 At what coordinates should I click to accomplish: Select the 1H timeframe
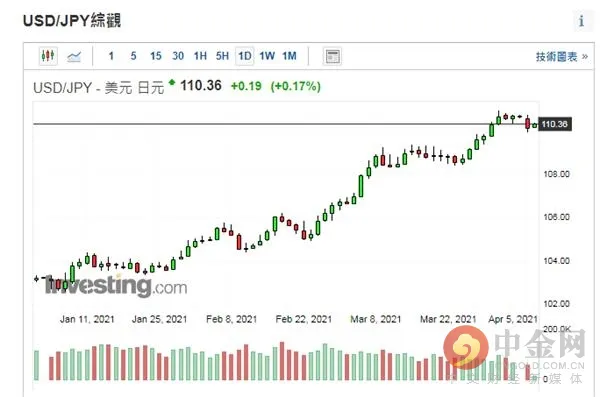[x=200, y=56]
